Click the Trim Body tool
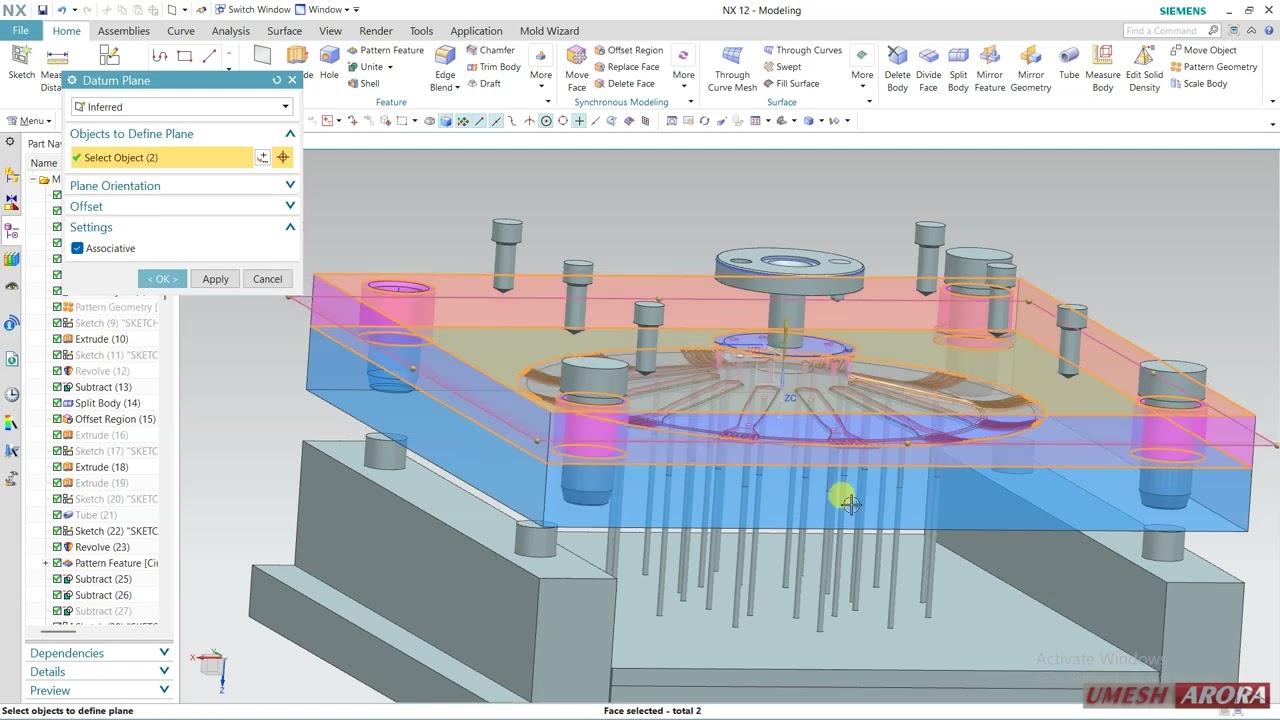Viewport: 1280px width, 720px height. click(491, 67)
